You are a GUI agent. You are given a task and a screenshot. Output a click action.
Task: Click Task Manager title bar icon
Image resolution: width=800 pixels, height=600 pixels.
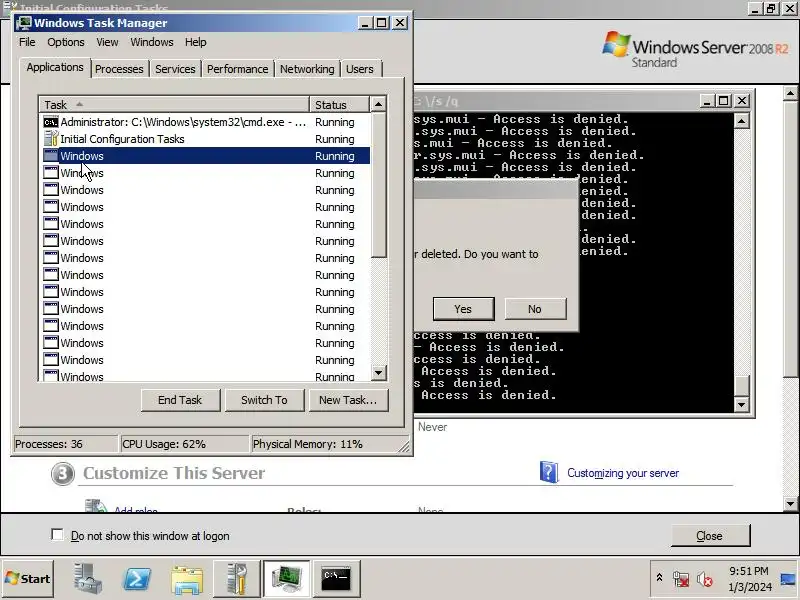23,23
